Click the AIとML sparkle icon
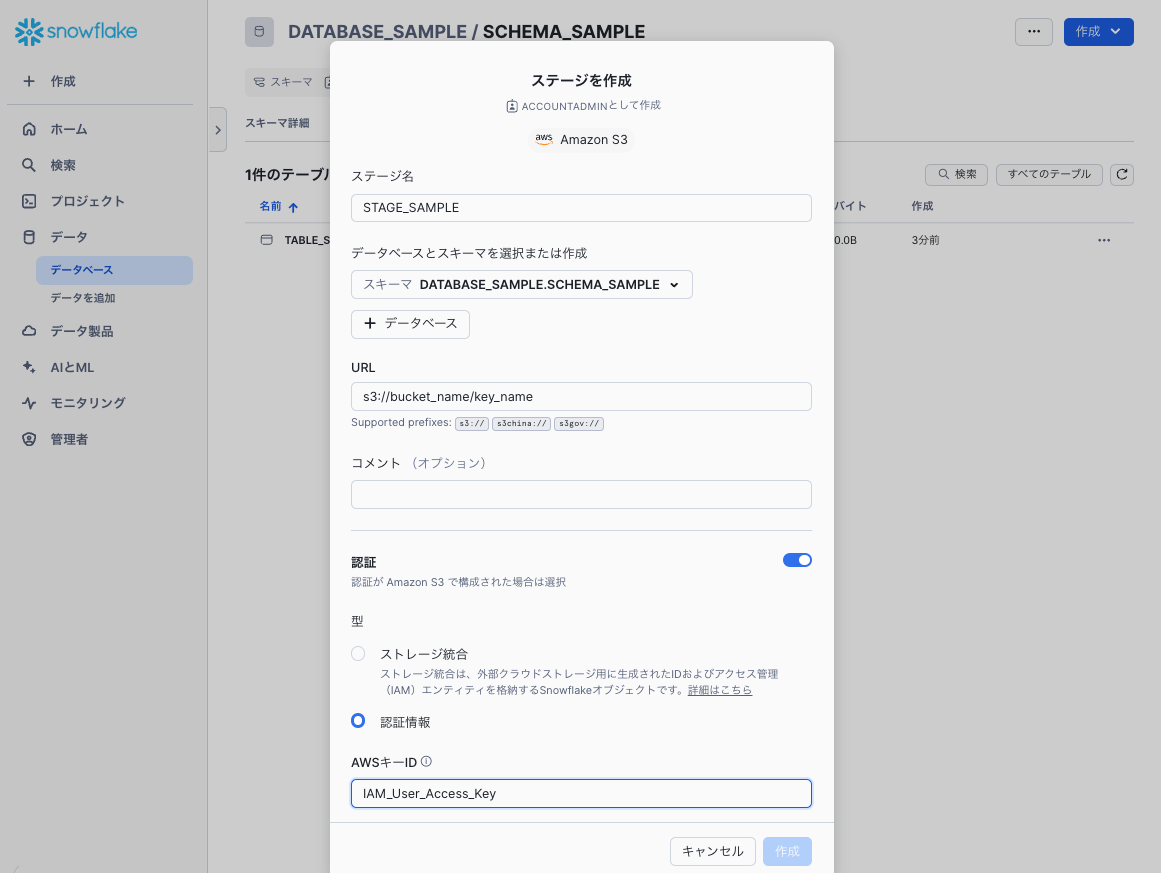This screenshot has height=873, width=1161. pyautogui.click(x=29, y=367)
